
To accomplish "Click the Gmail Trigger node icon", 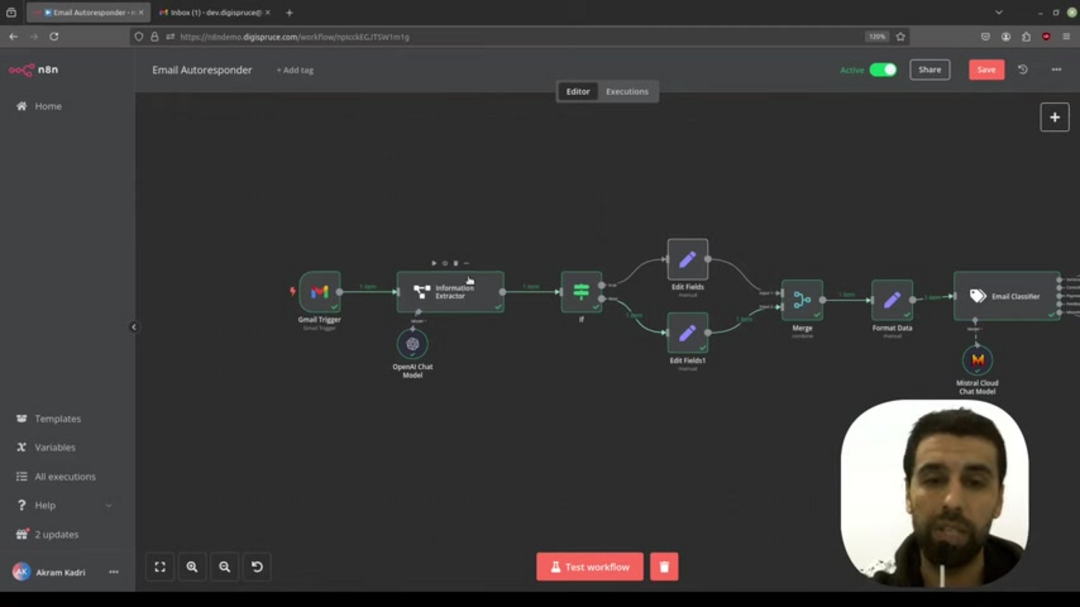I will coord(319,292).
